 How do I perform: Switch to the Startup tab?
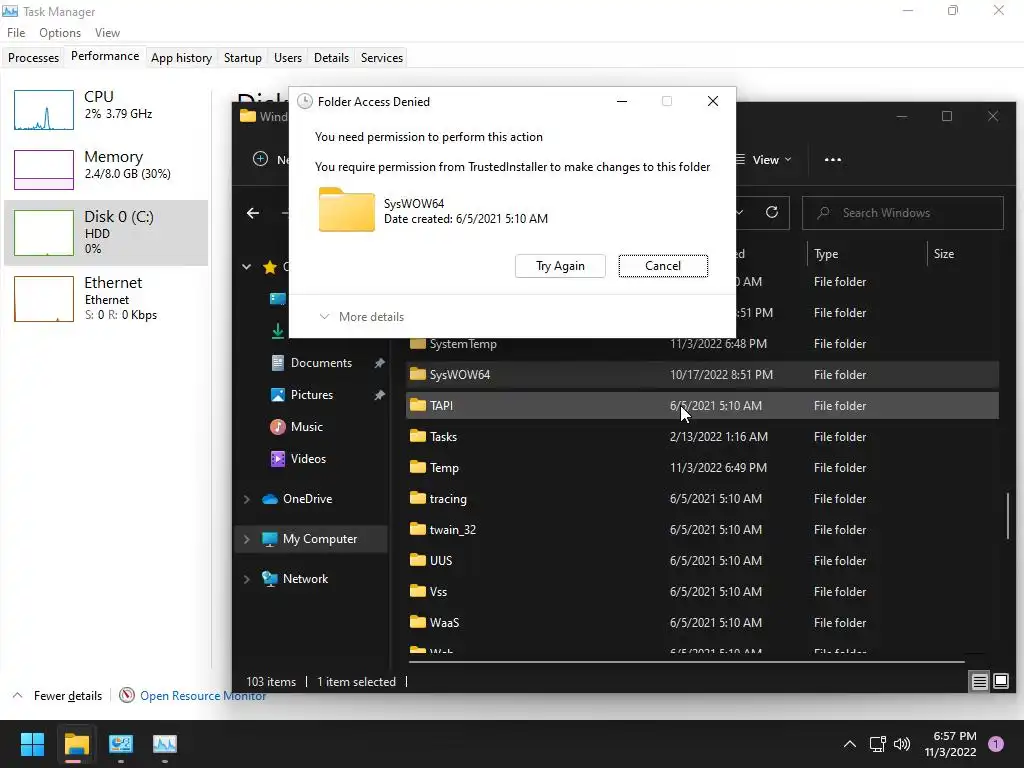242,57
